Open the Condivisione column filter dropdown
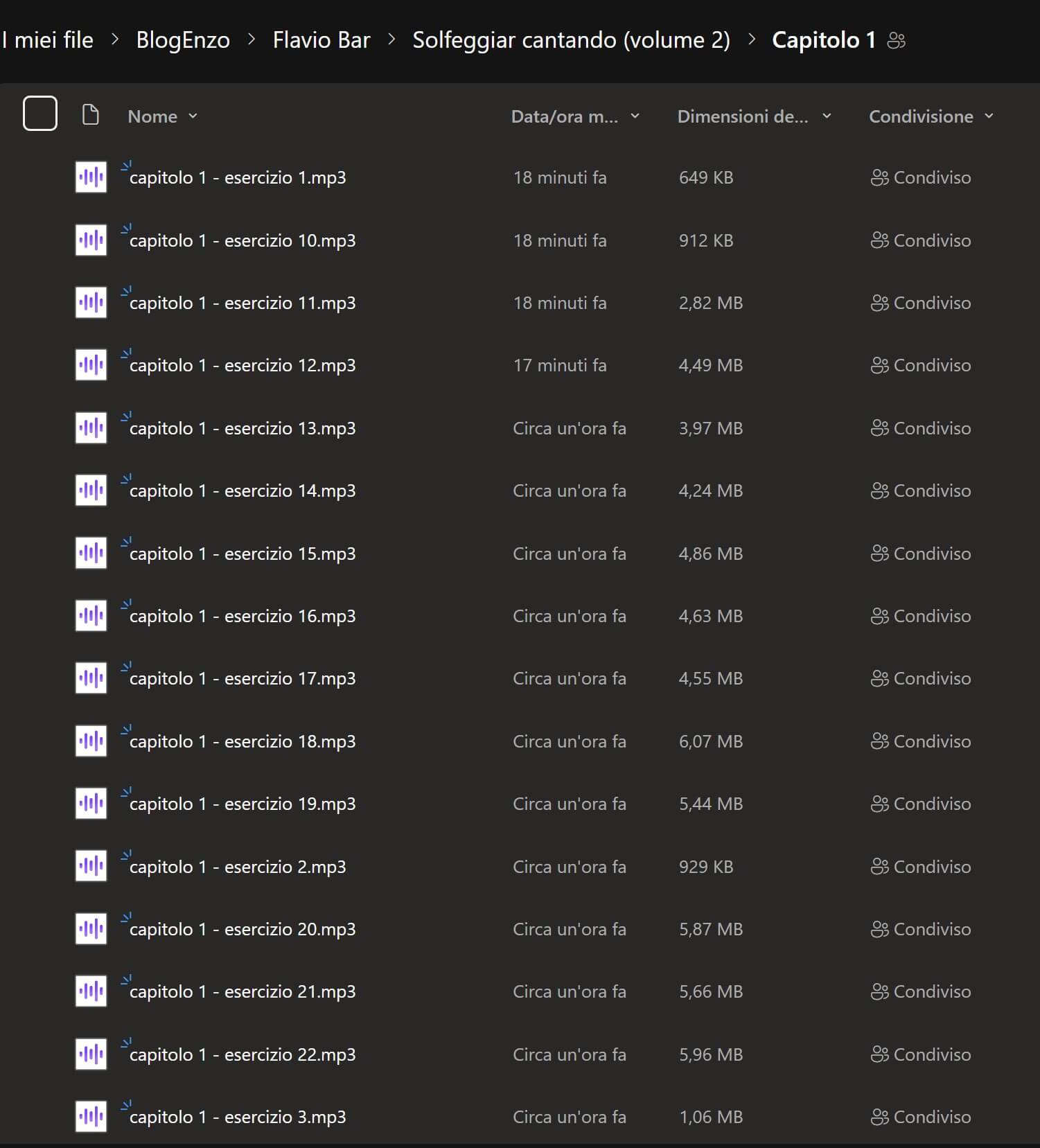The height and width of the screenshot is (1148, 1040). pos(989,116)
